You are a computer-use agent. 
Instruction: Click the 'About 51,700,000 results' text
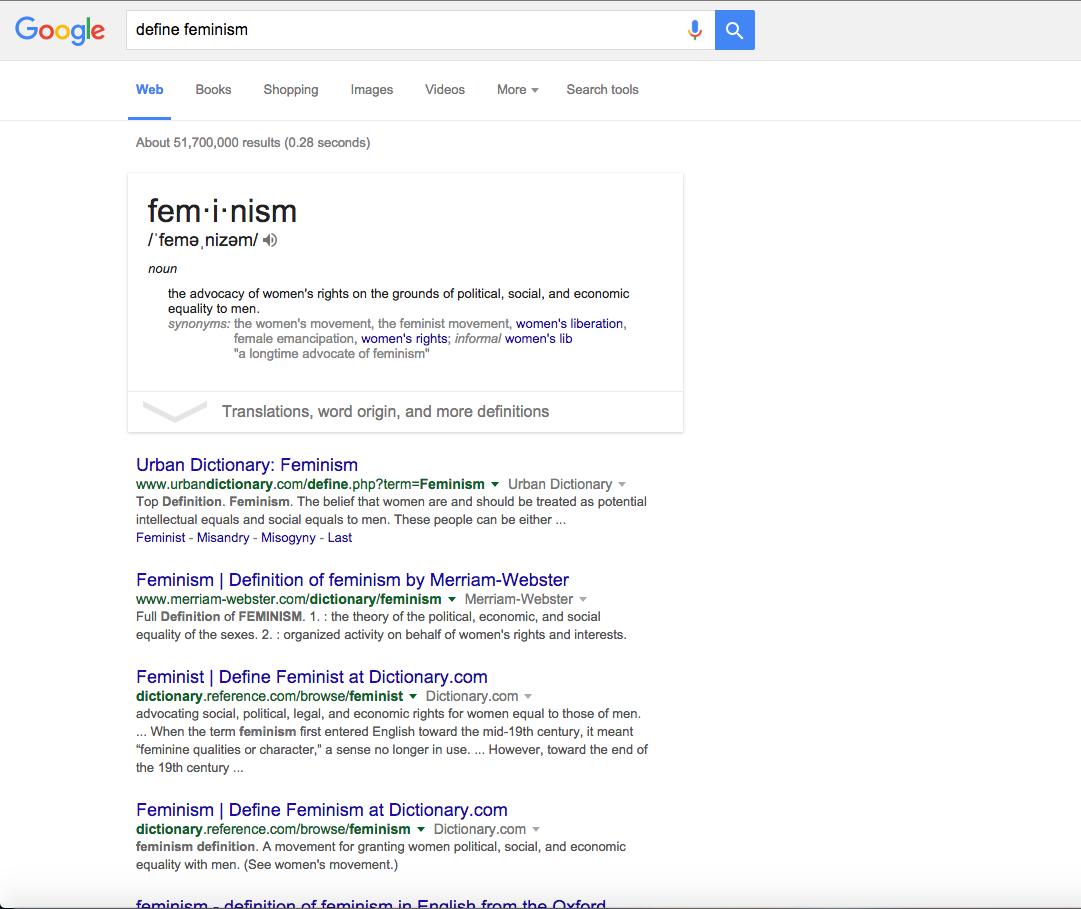(x=253, y=143)
